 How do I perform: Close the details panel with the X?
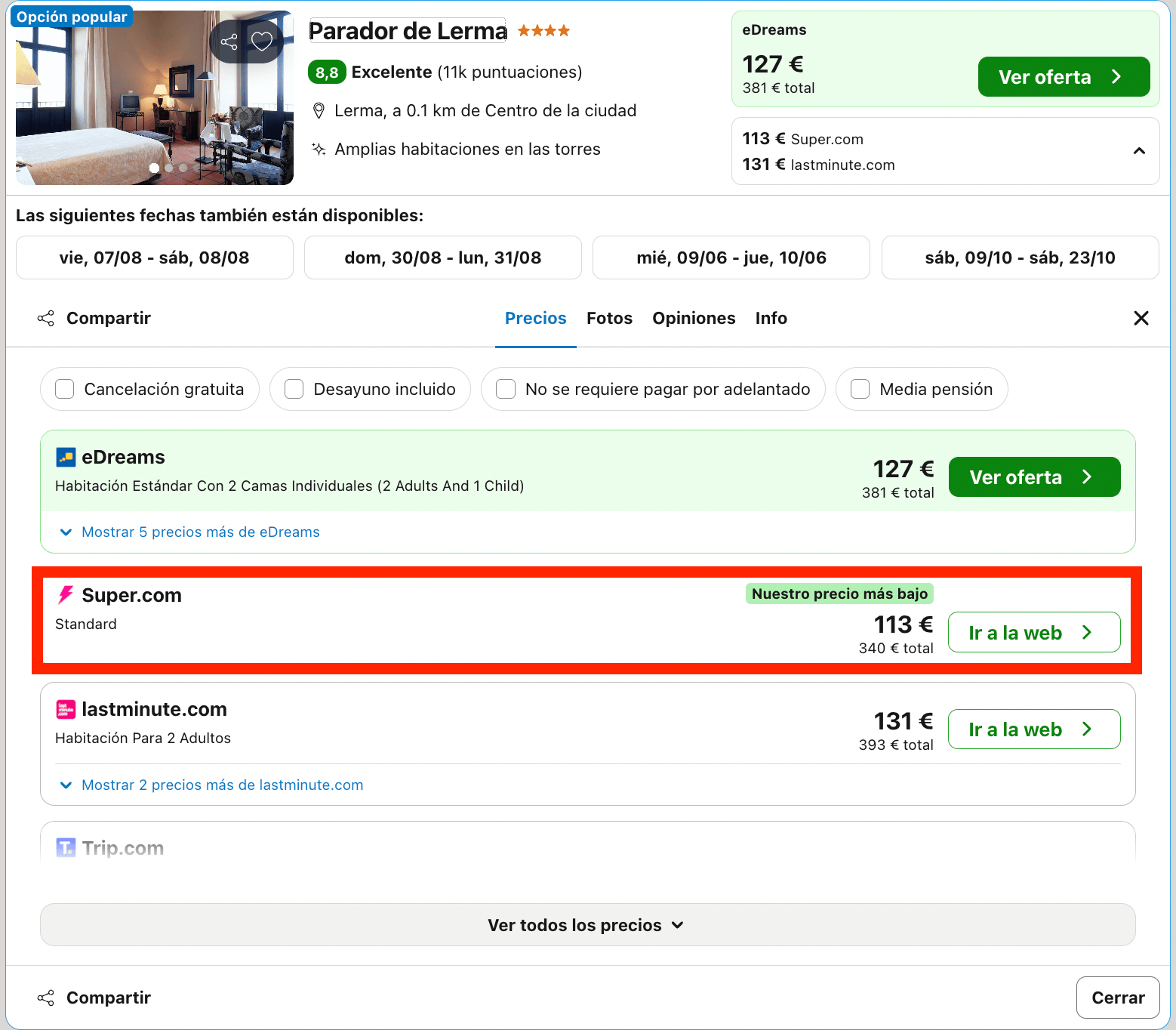pos(1141,318)
